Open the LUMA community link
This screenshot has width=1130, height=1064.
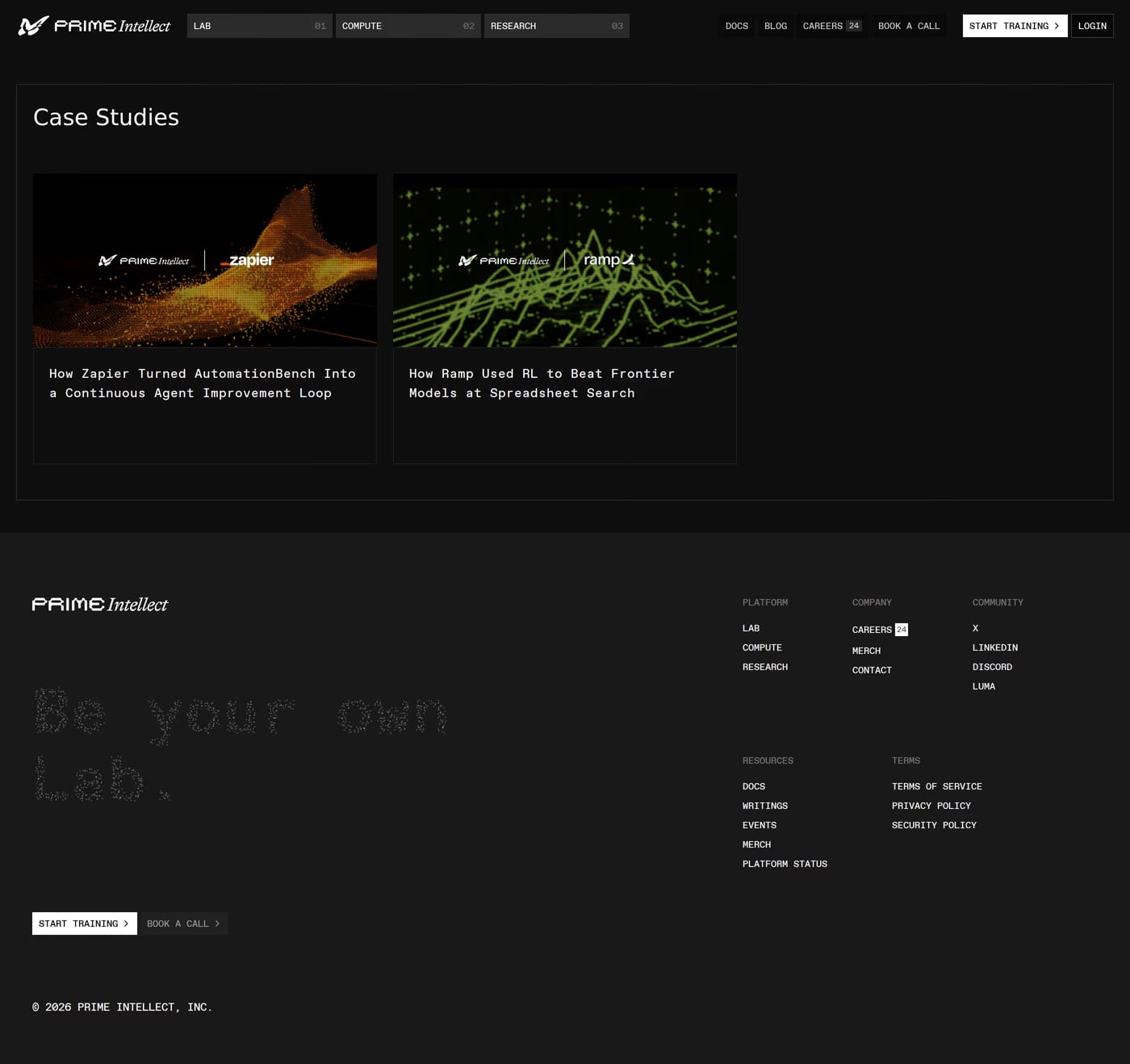point(983,686)
